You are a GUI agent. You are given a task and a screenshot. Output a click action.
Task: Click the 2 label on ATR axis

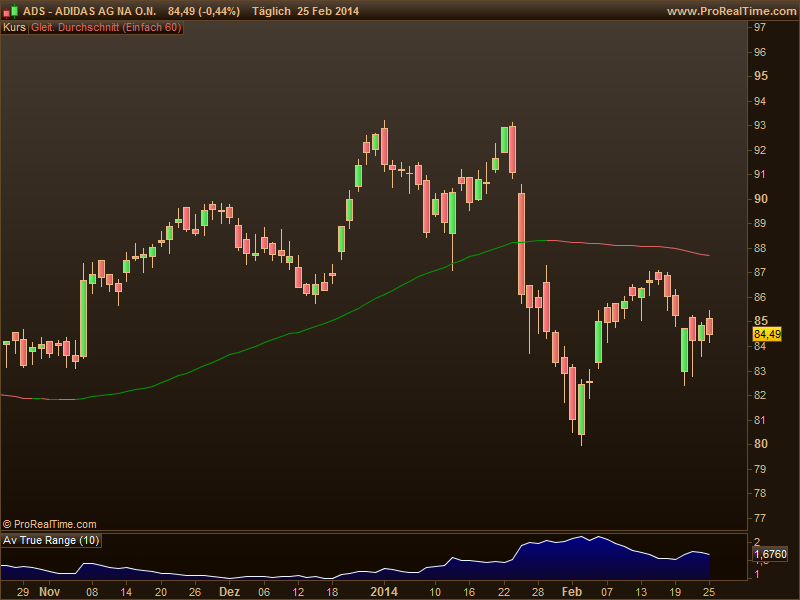757,541
